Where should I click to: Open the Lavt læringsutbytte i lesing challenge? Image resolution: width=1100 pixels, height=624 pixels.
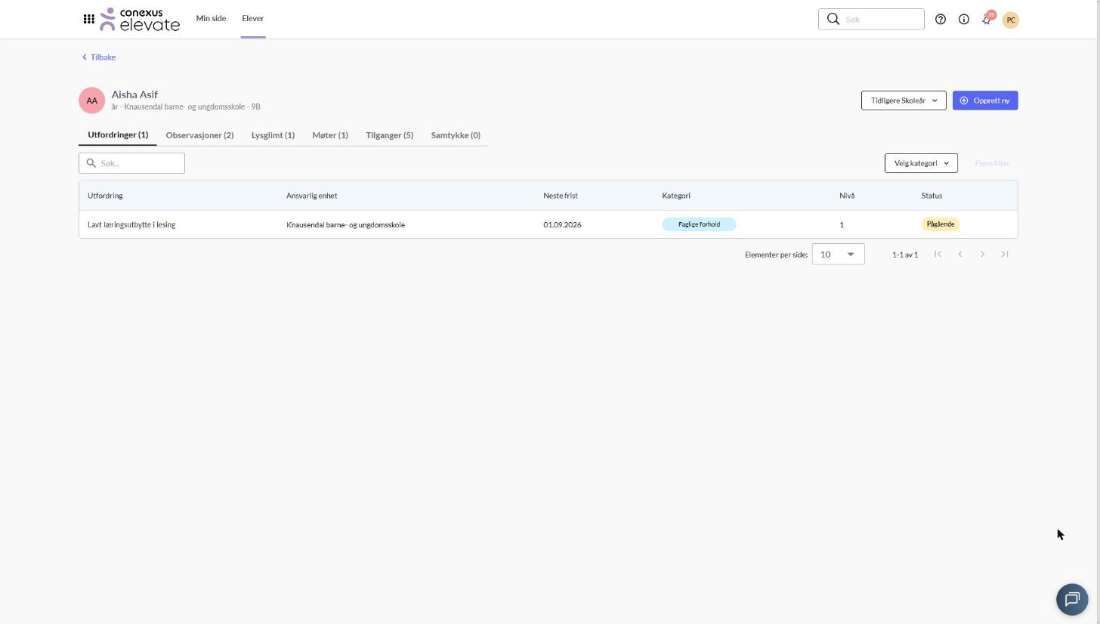131,225
